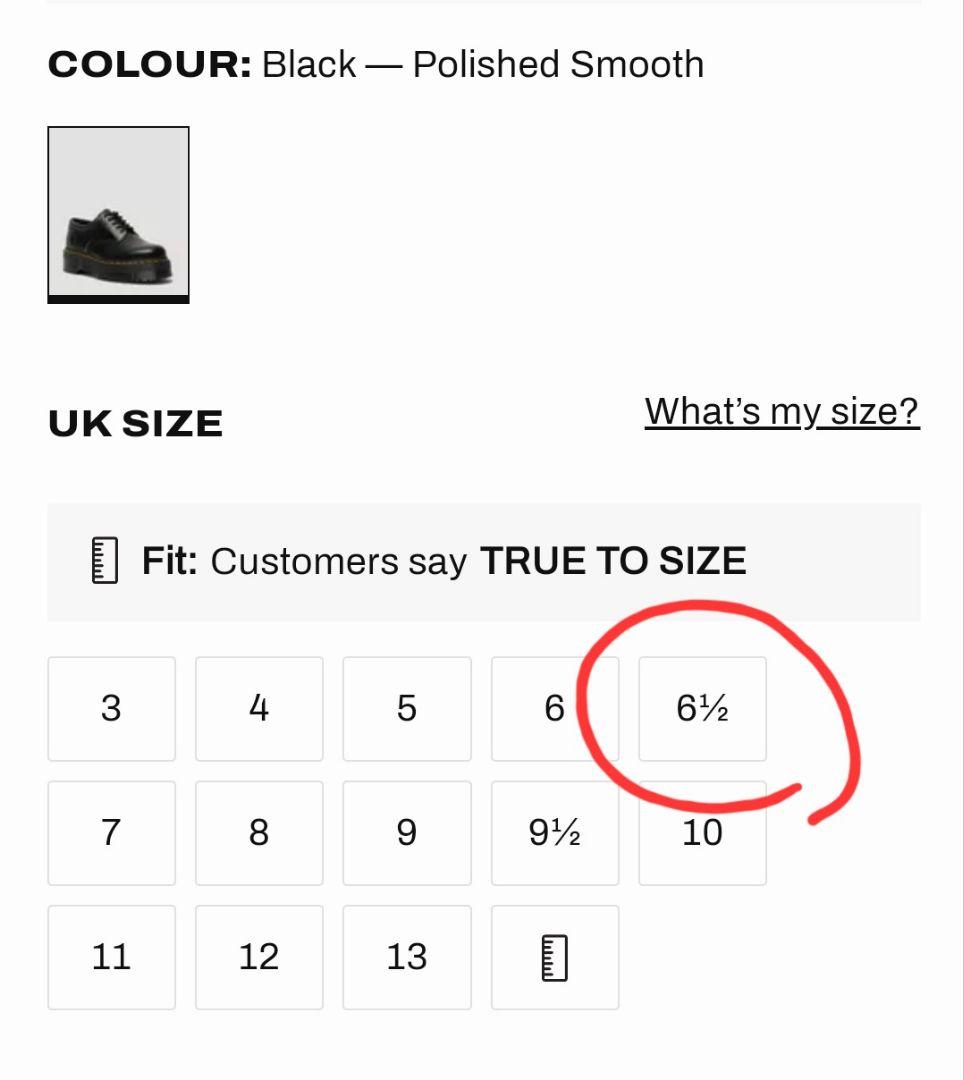Viewport: 964px width, 1080px height.
Task: Choose UK size 12
Action: 259,957
